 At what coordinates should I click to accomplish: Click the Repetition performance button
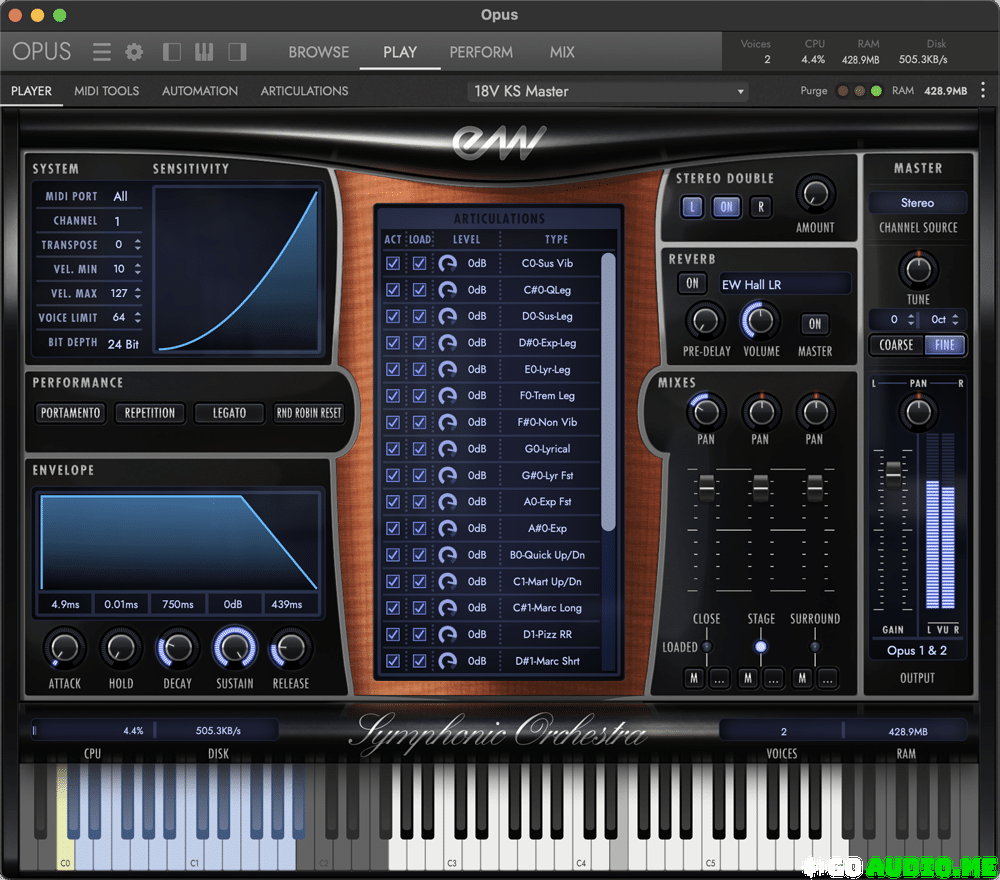click(x=149, y=413)
